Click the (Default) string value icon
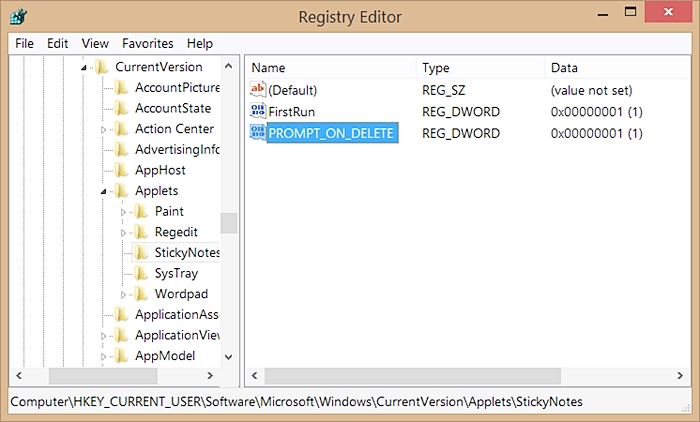Screen dimensions: 700x422 point(258,90)
